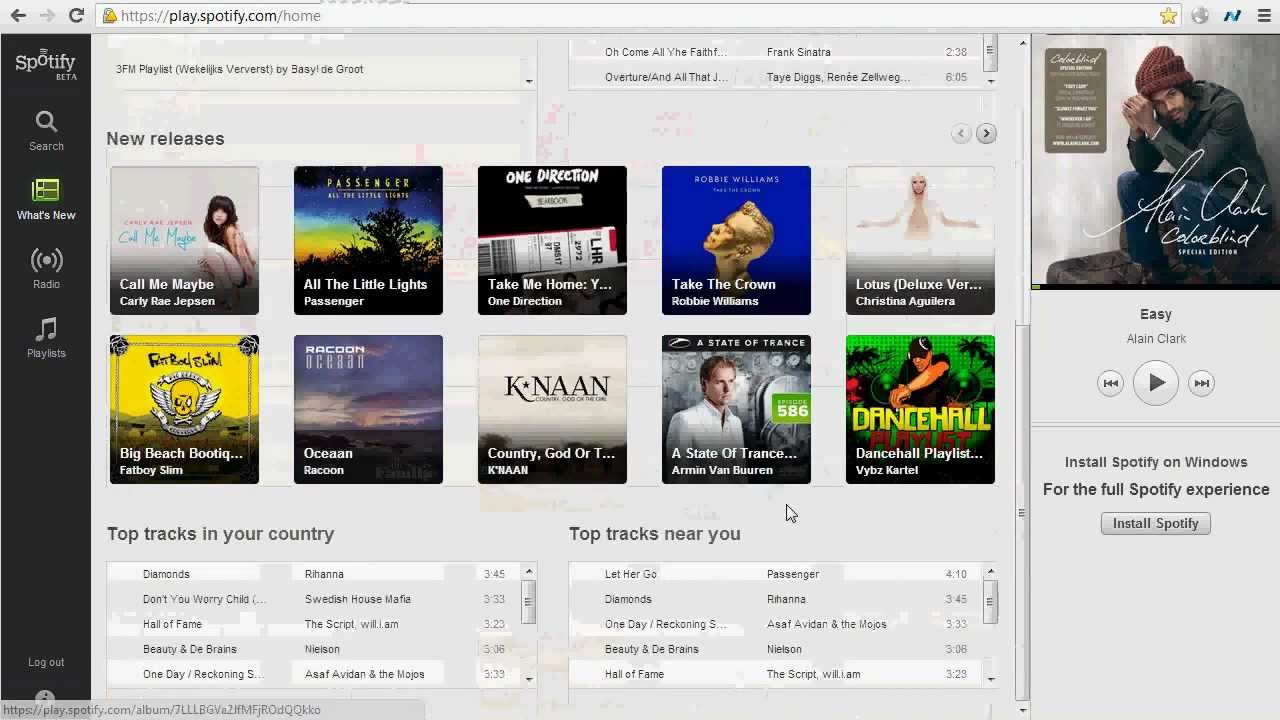Skip to next track

1202,383
